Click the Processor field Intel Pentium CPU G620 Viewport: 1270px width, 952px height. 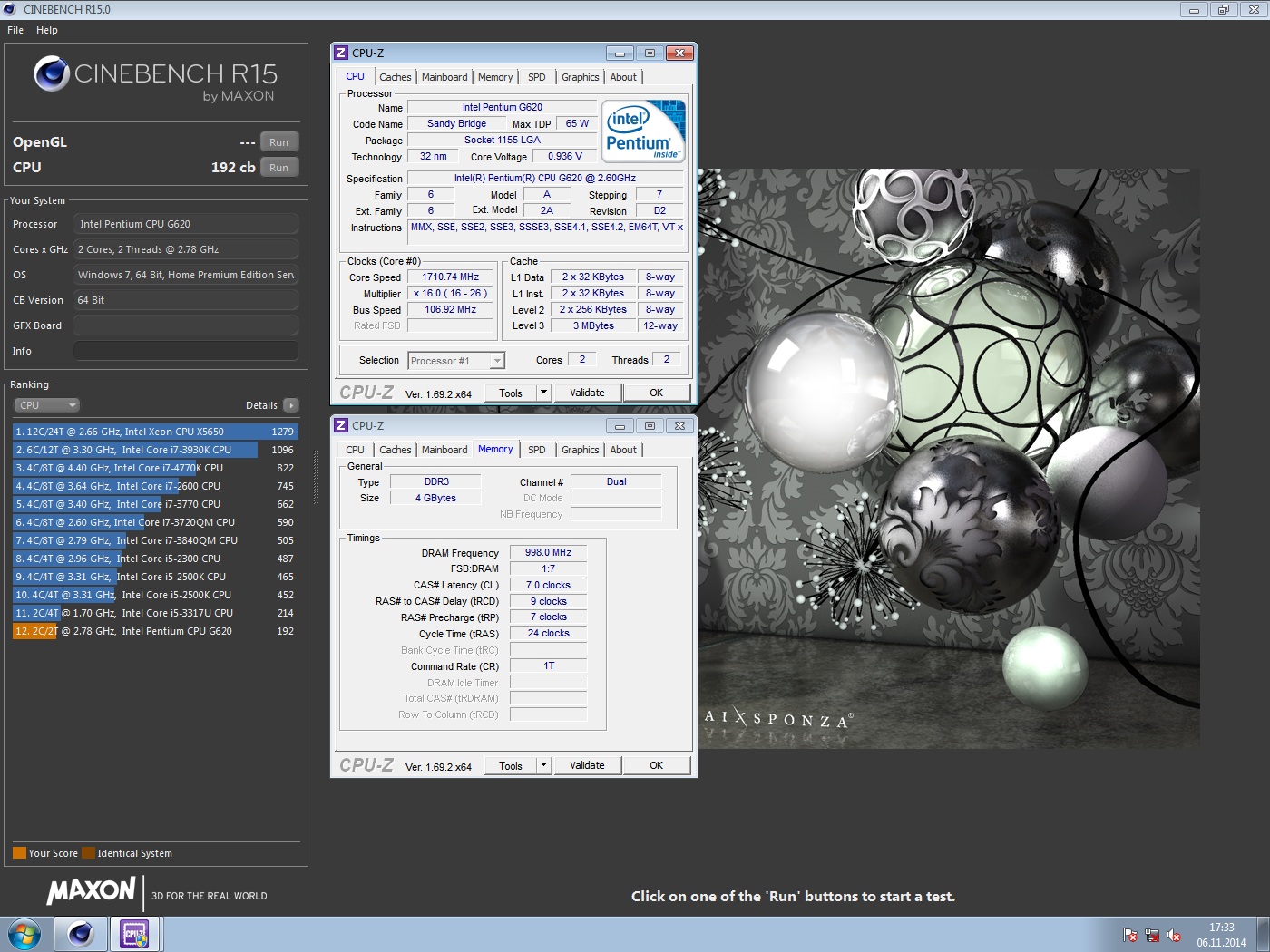[186, 224]
